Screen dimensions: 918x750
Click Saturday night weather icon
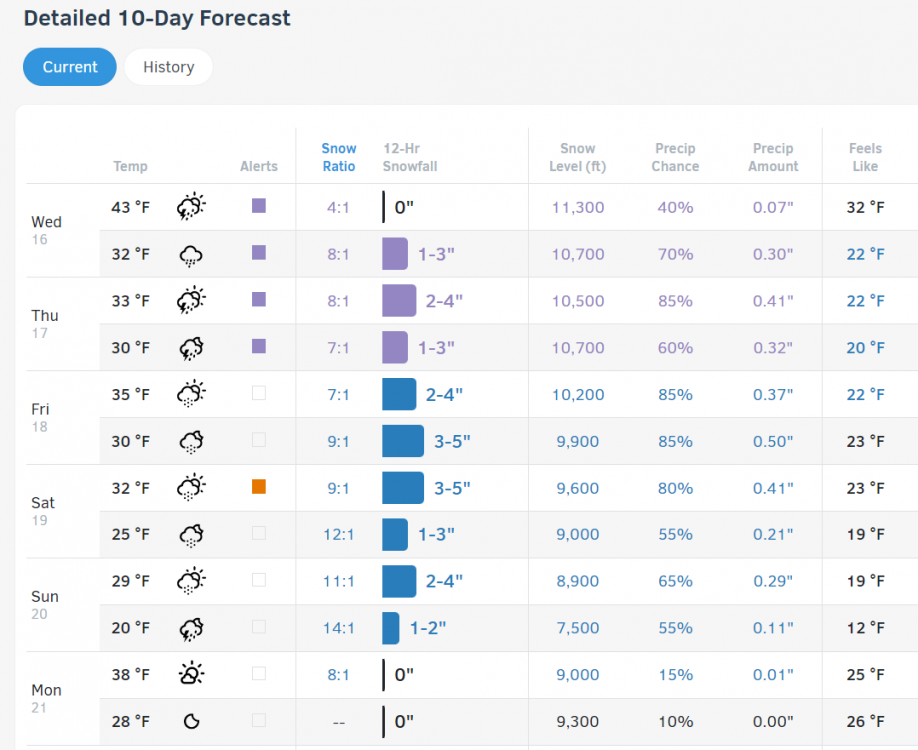tap(191, 535)
